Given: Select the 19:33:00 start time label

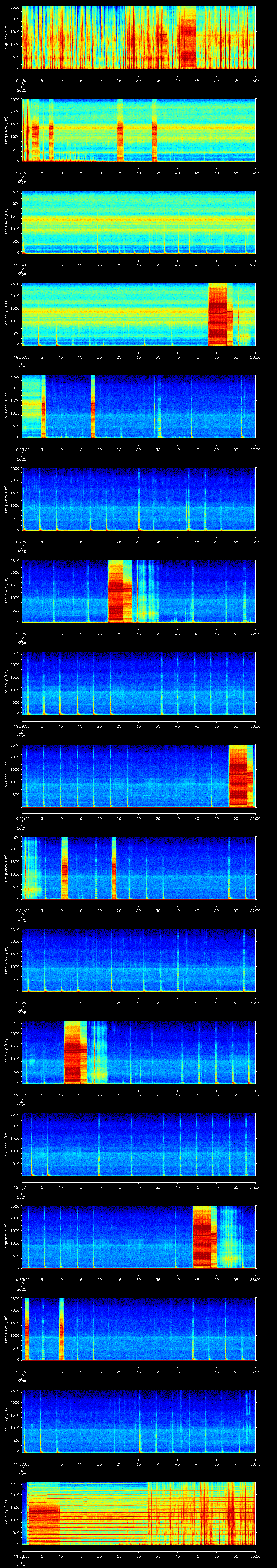Looking at the screenshot, I should pyautogui.click(x=21, y=1095).
